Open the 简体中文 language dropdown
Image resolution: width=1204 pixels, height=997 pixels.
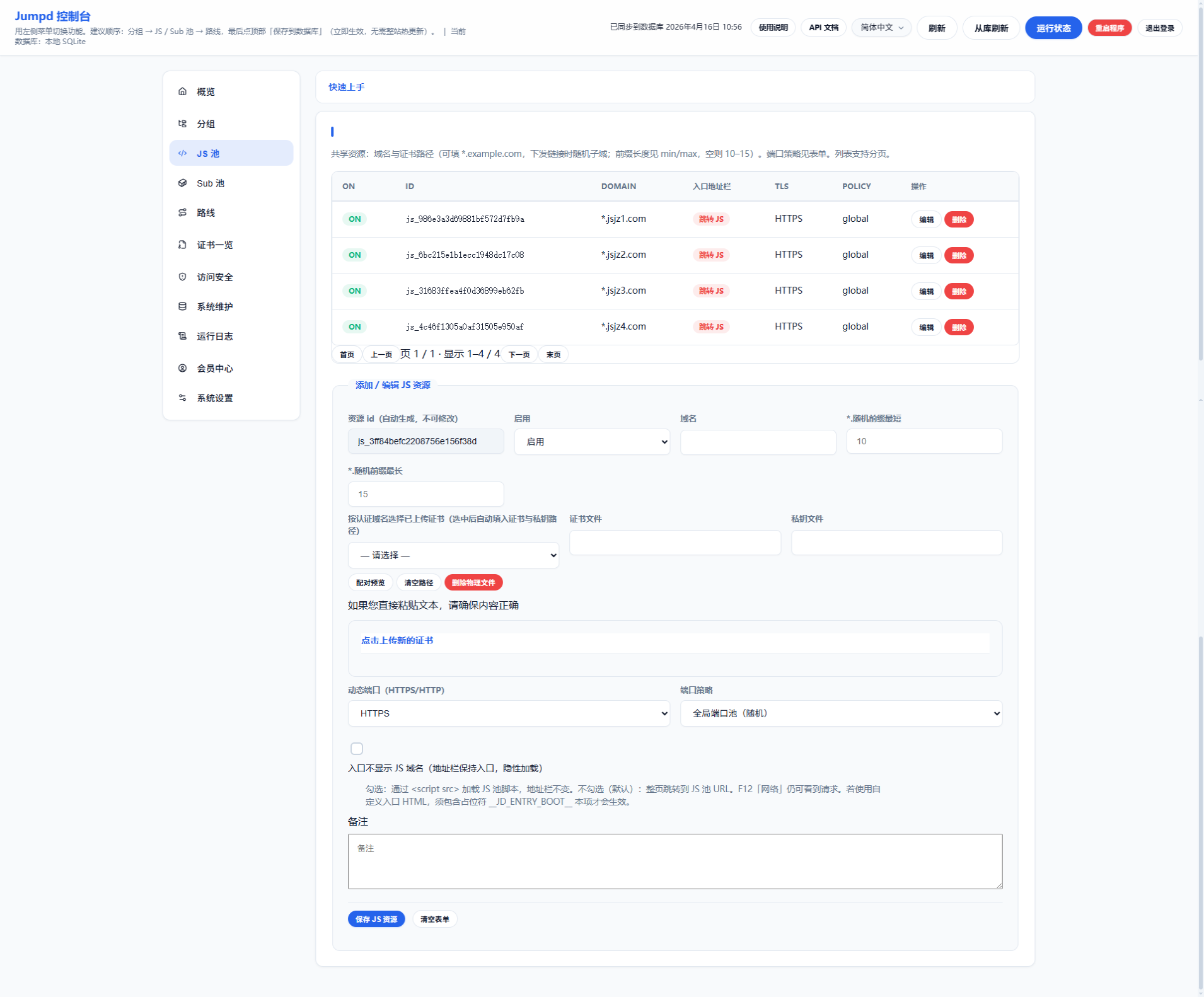click(881, 28)
